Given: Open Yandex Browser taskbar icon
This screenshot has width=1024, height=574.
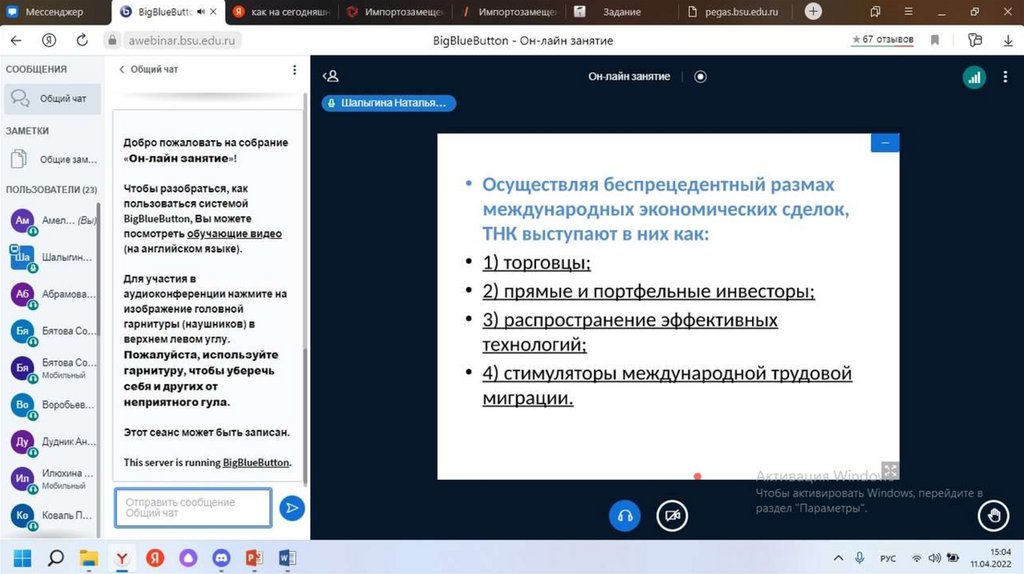Looking at the screenshot, I should [122, 558].
